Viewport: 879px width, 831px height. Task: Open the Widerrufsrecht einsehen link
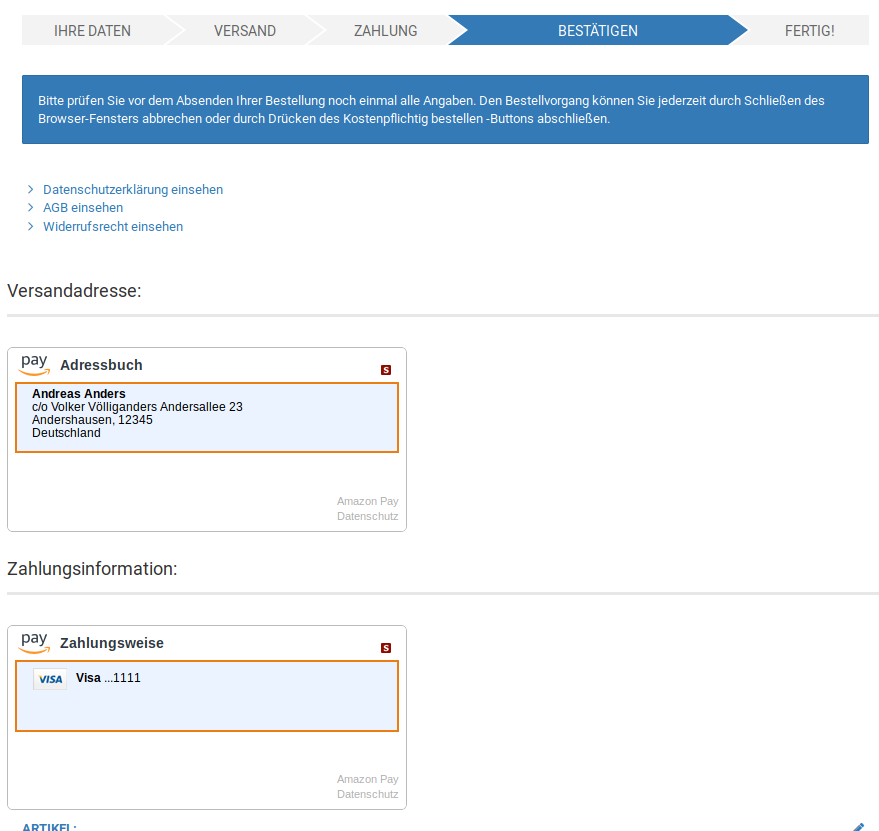point(113,227)
